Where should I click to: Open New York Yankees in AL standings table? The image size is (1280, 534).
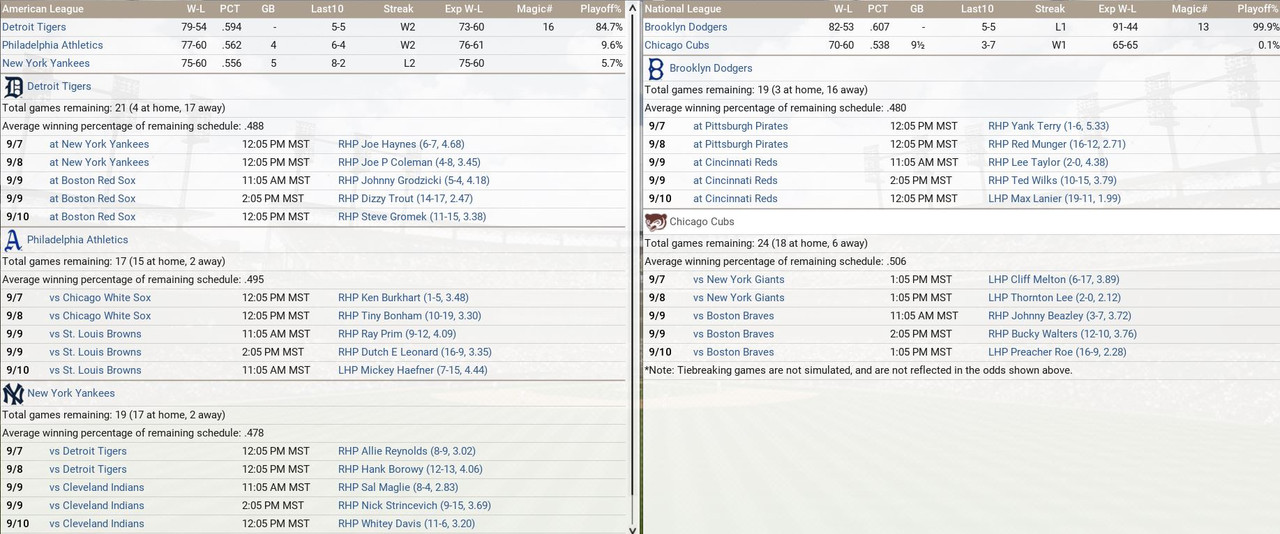pyautogui.click(x=46, y=63)
